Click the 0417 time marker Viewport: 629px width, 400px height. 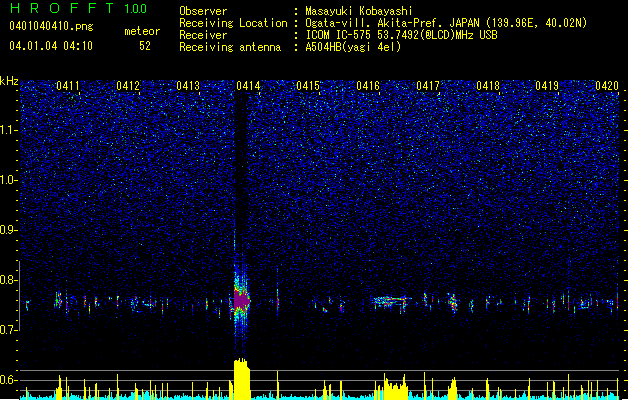tap(428, 86)
